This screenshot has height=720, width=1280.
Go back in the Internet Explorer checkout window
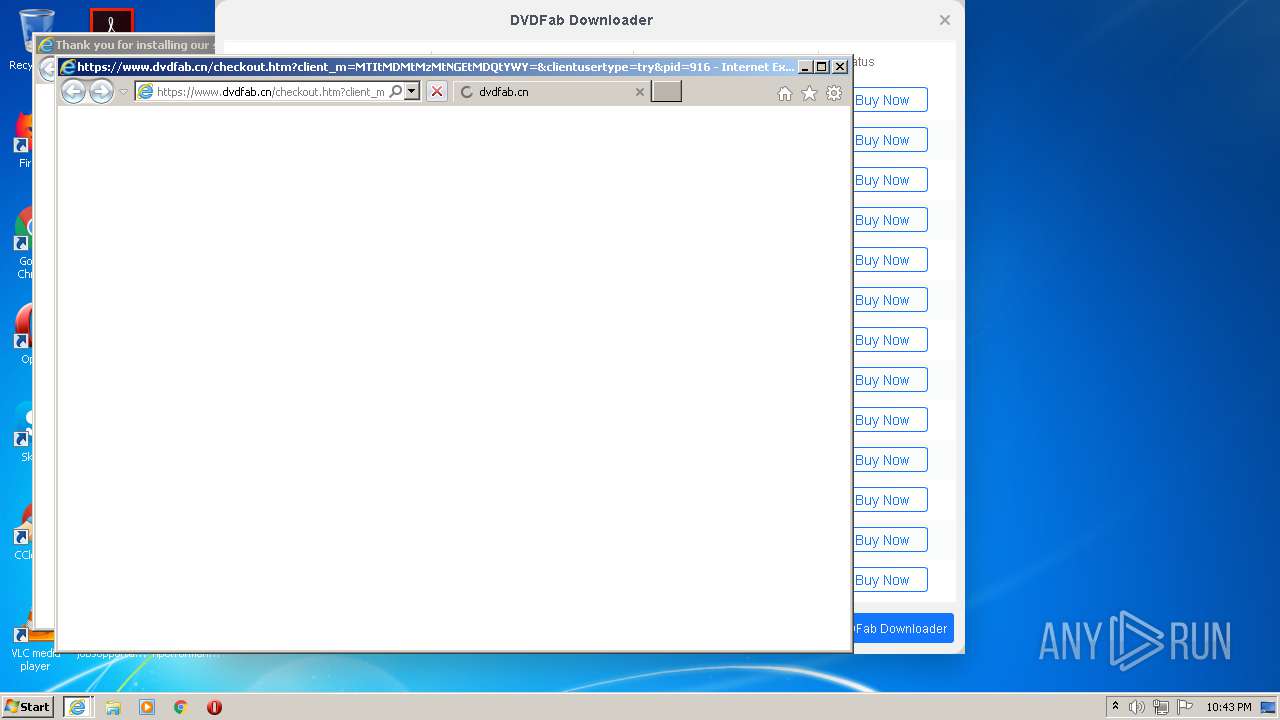[73, 92]
